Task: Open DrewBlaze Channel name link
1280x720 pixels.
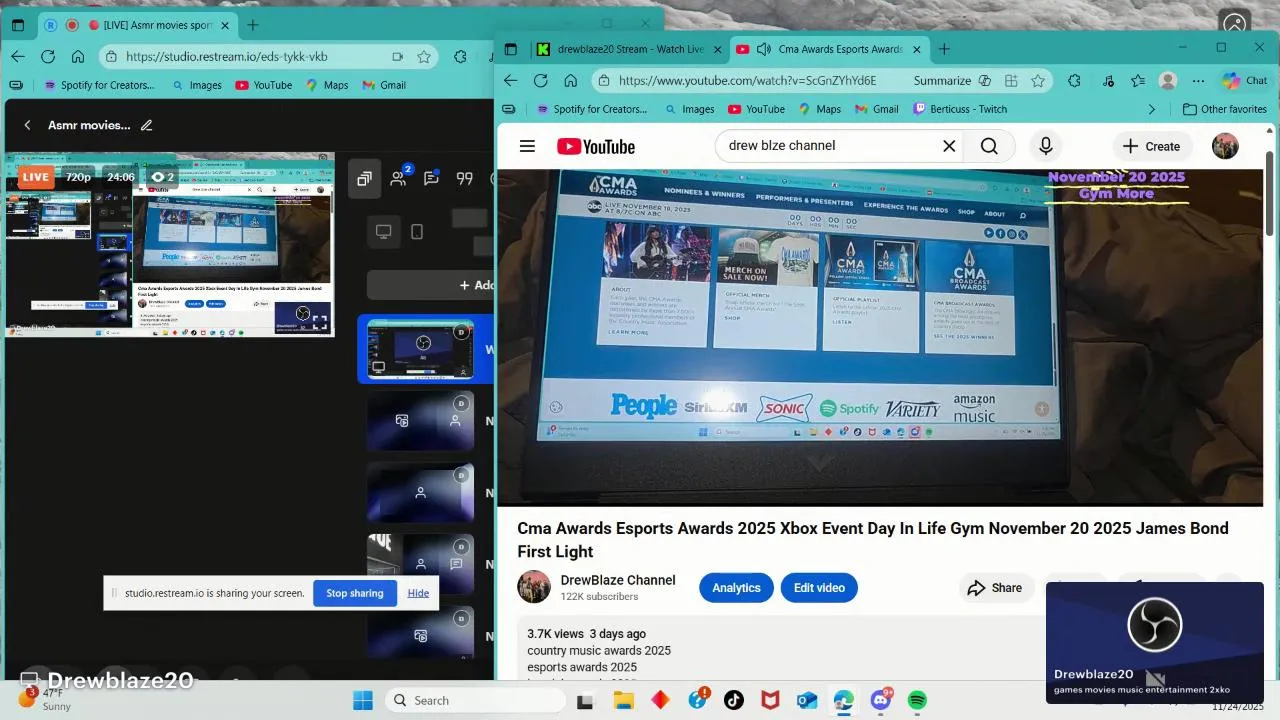Action: pos(618,580)
